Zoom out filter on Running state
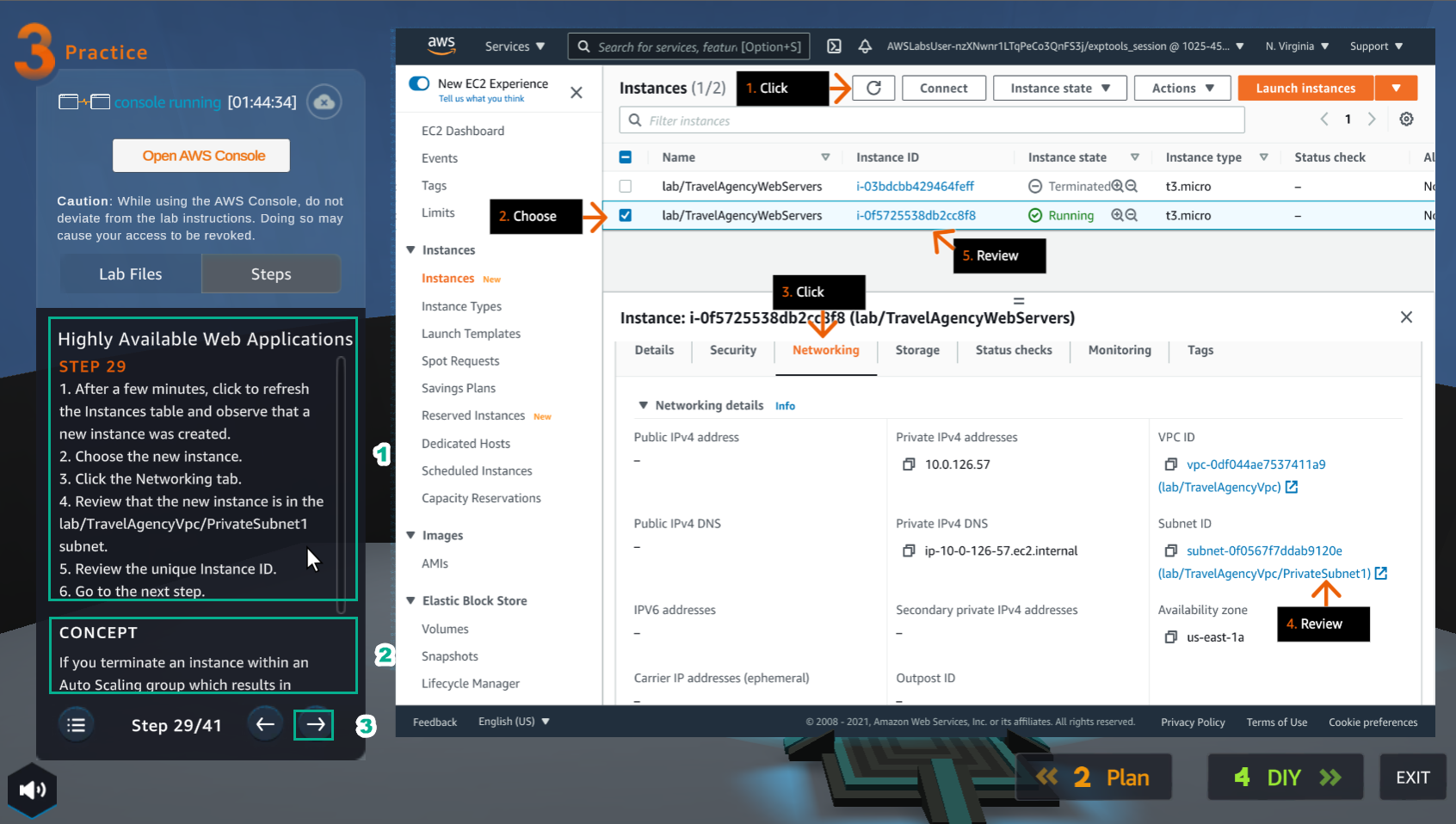 click(1131, 215)
